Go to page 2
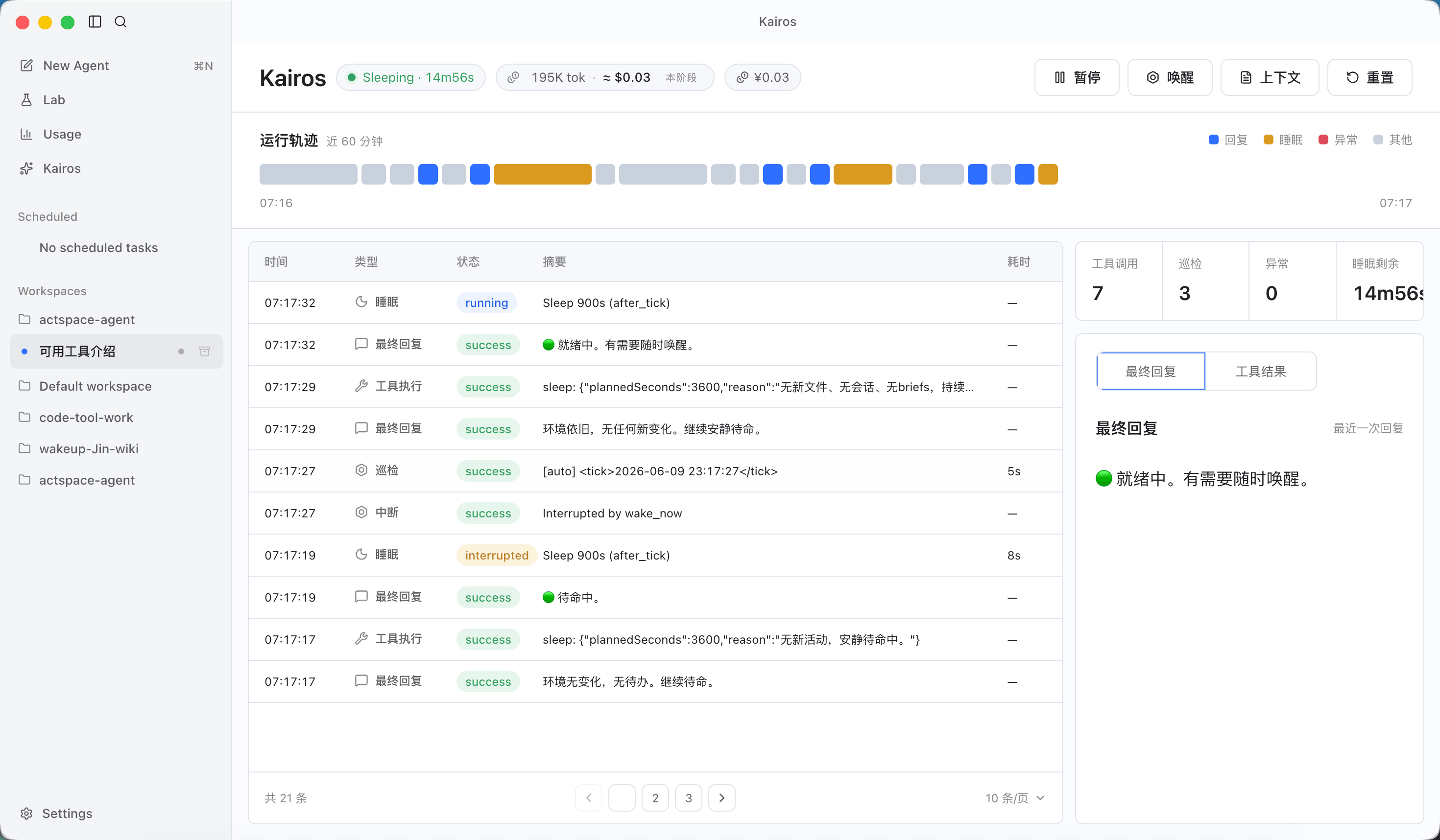Viewport: 1440px width, 840px height. tap(655, 798)
